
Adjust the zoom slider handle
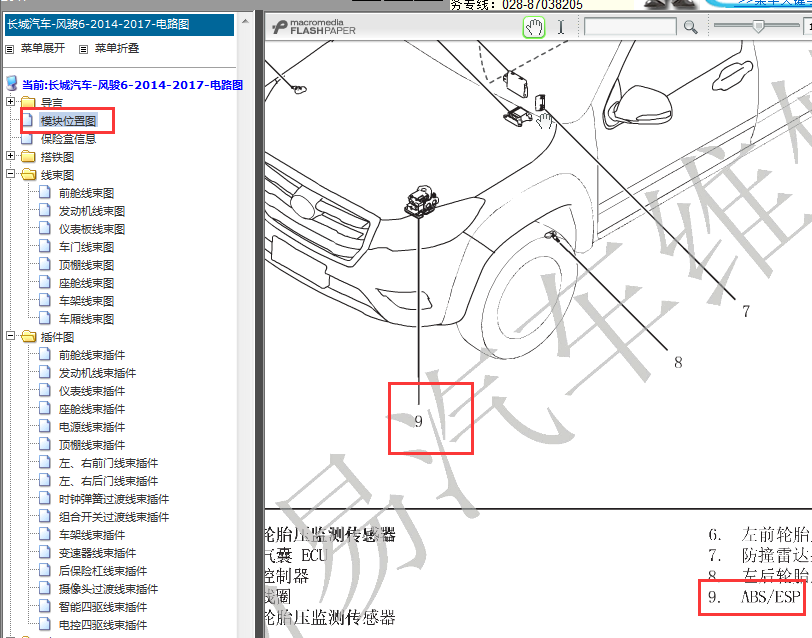click(x=758, y=26)
